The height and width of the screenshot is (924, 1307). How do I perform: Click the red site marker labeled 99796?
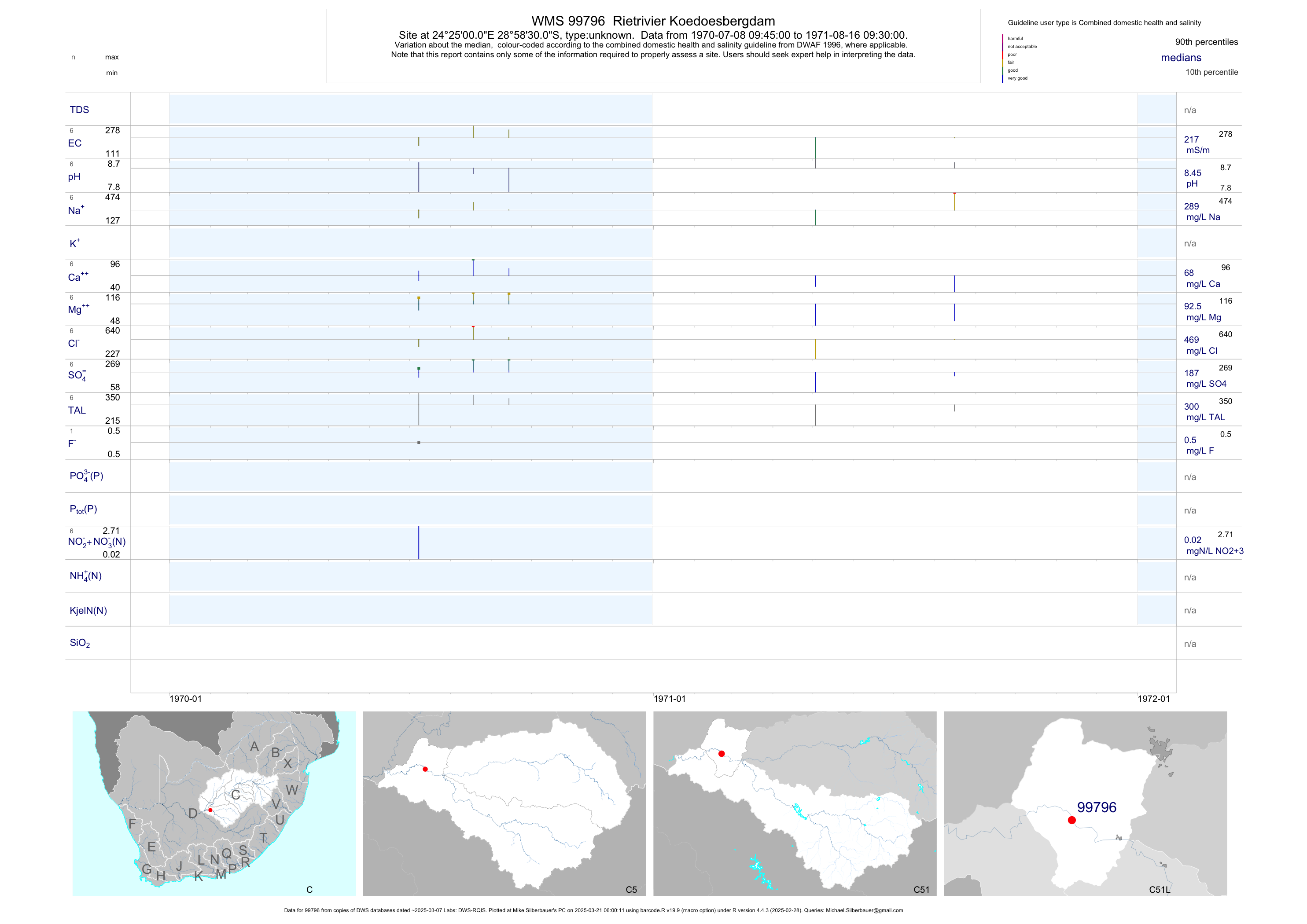(1071, 820)
